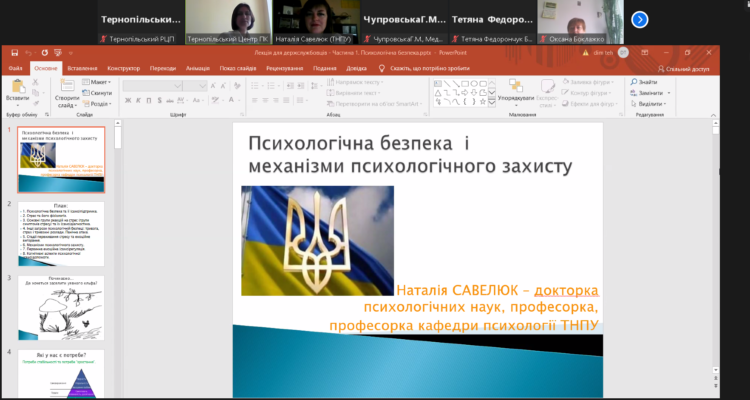This screenshot has width=750, height=400.
Task: Align text left icon
Action: tap(254, 100)
